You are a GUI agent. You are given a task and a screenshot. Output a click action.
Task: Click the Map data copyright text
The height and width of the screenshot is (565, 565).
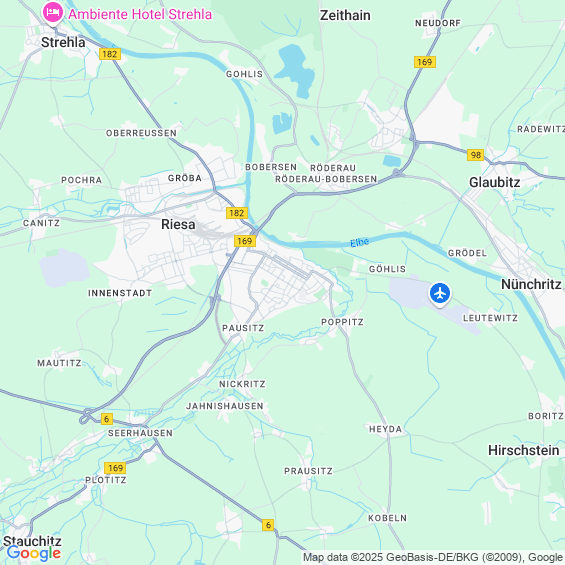432,557
